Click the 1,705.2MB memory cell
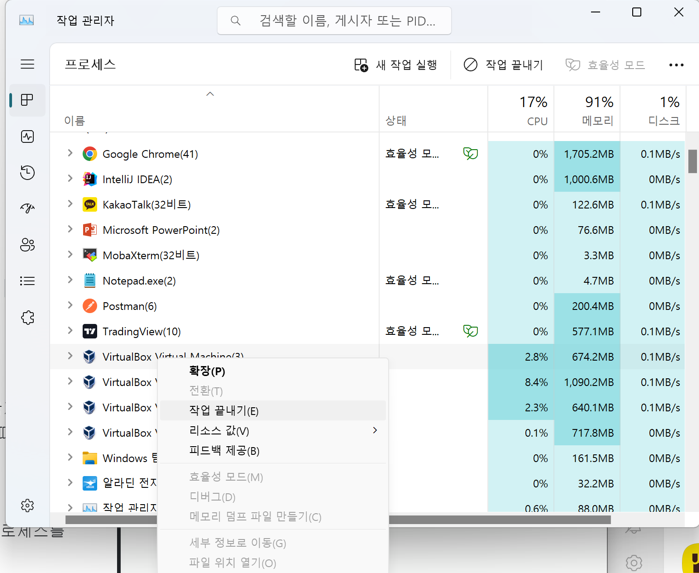The image size is (699, 573). pos(587,154)
